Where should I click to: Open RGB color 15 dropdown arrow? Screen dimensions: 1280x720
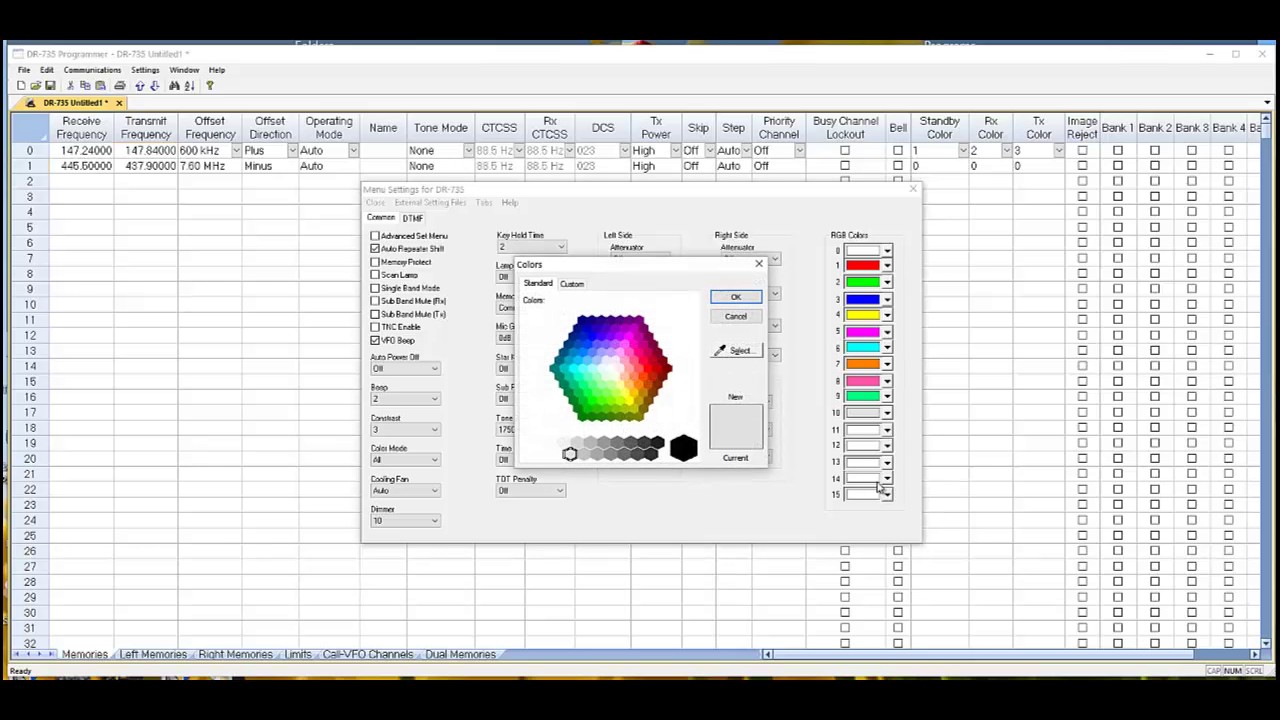click(x=887, y=495)
